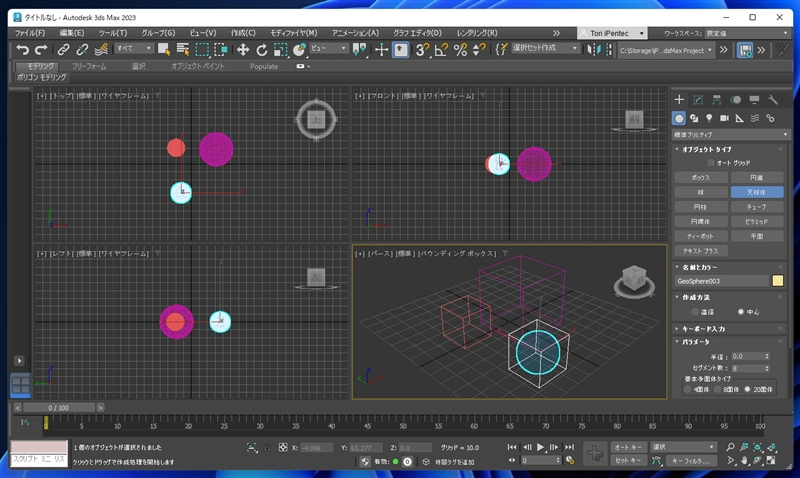
Task: Switch to the オブジェクトペイント ribbon tab
Action: coord(197,66)
